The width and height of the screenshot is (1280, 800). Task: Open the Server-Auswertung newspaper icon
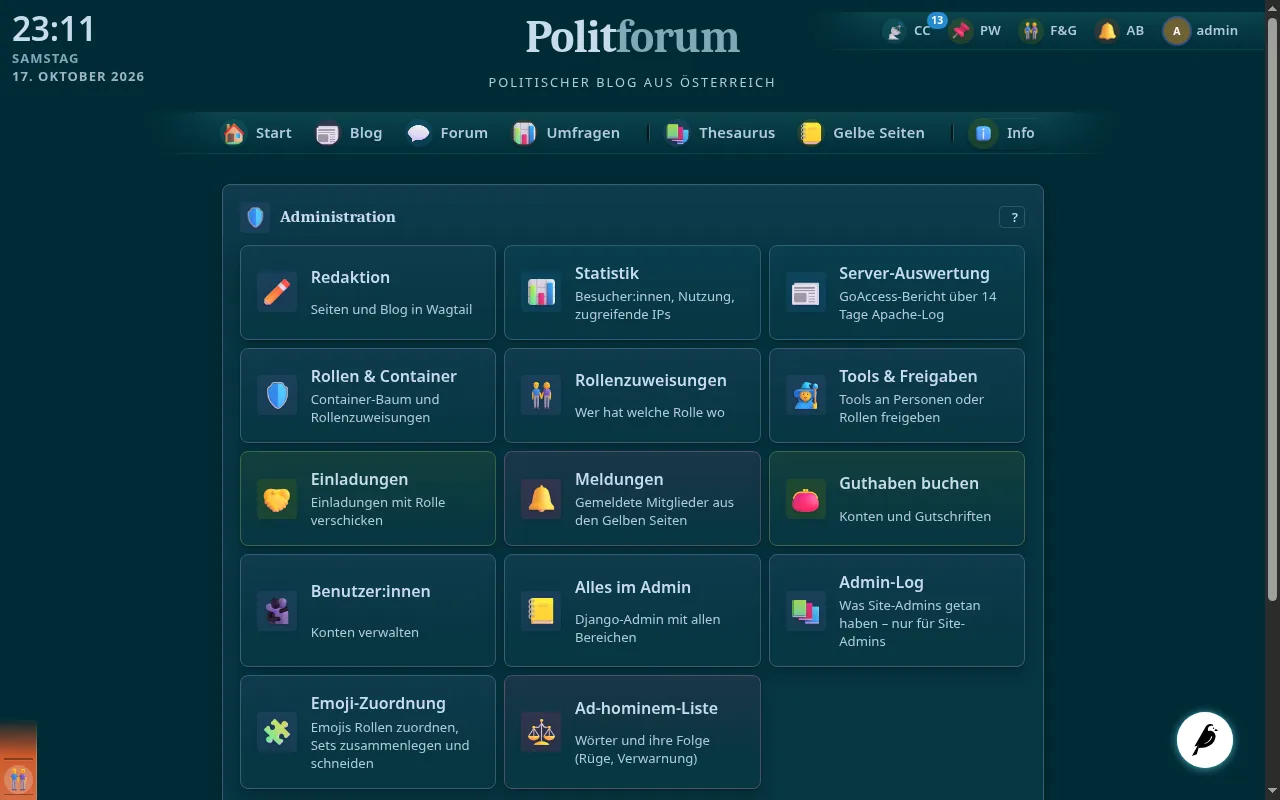point(805,292)
